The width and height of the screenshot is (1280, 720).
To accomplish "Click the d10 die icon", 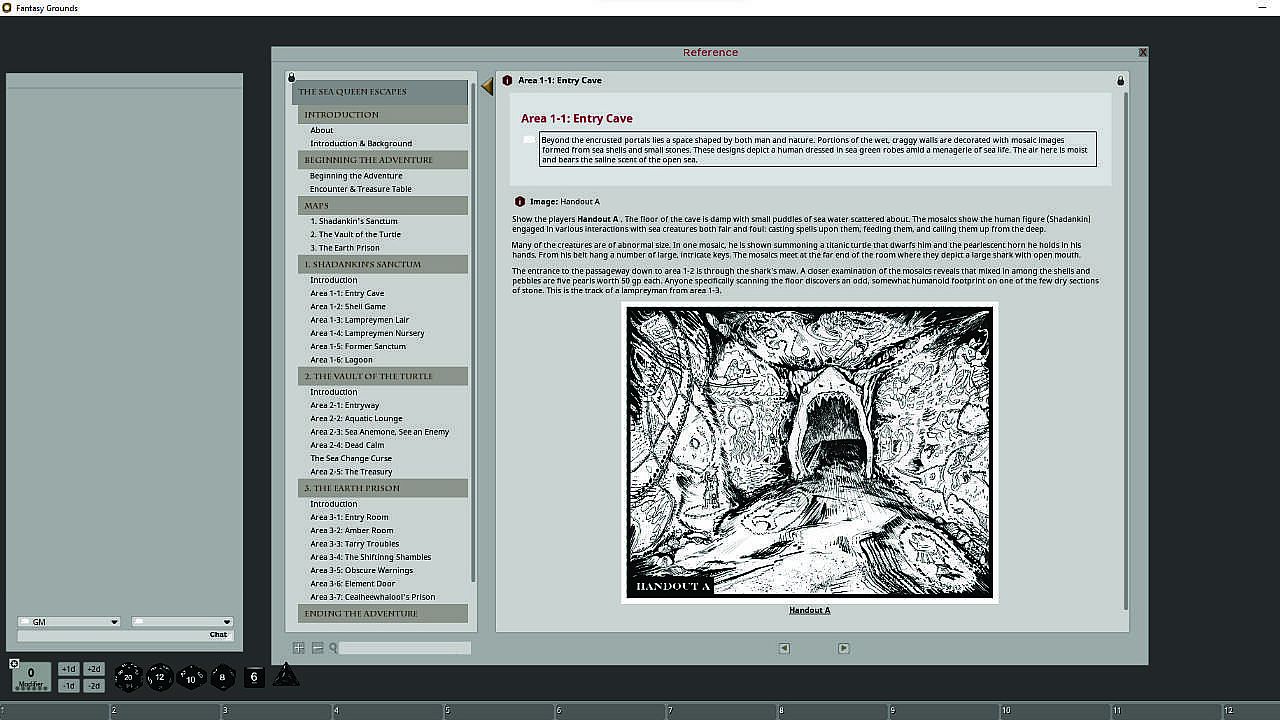I will click(191, 677).
